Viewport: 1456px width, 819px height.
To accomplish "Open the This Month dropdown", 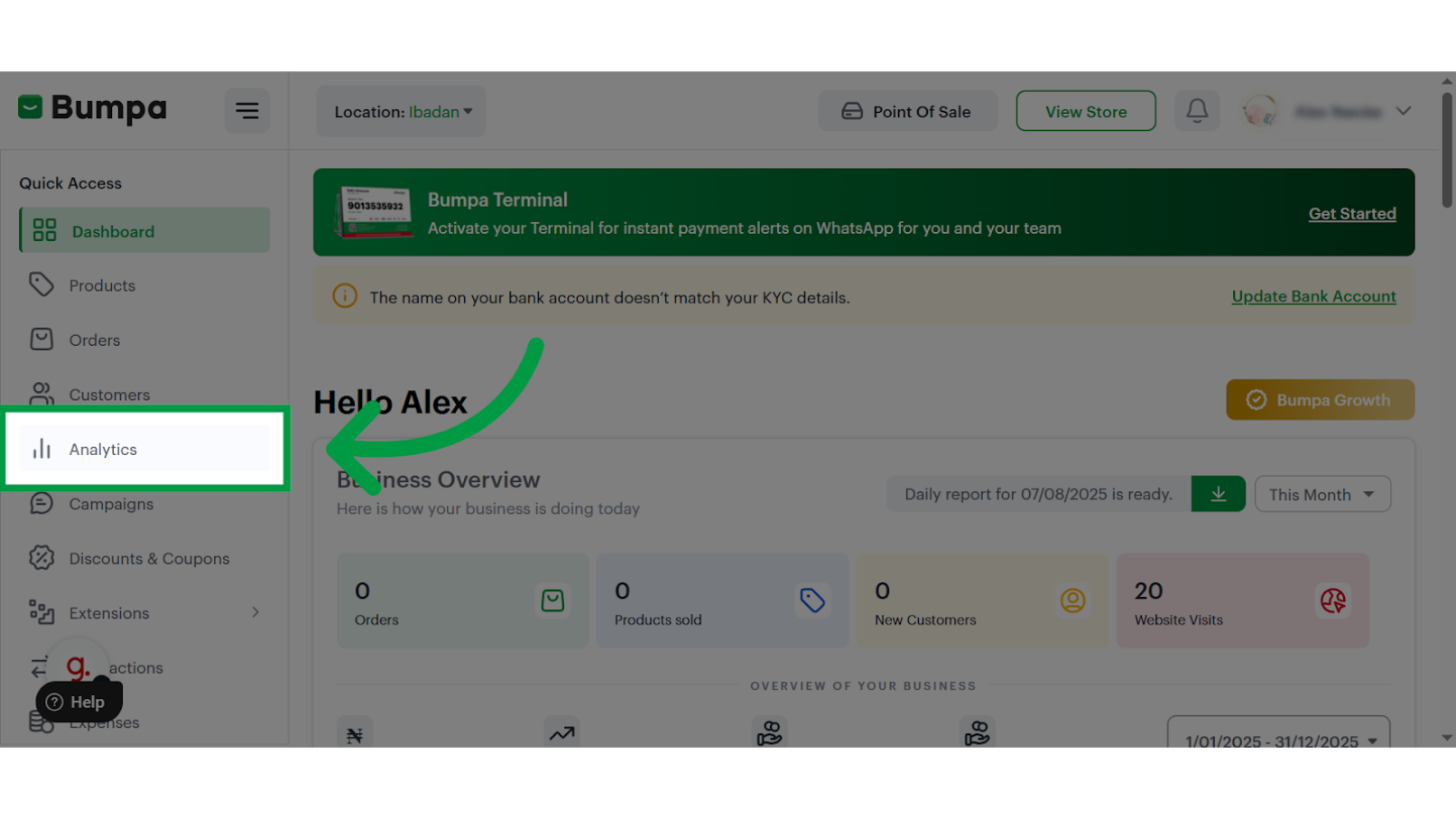I will 1322,494.
